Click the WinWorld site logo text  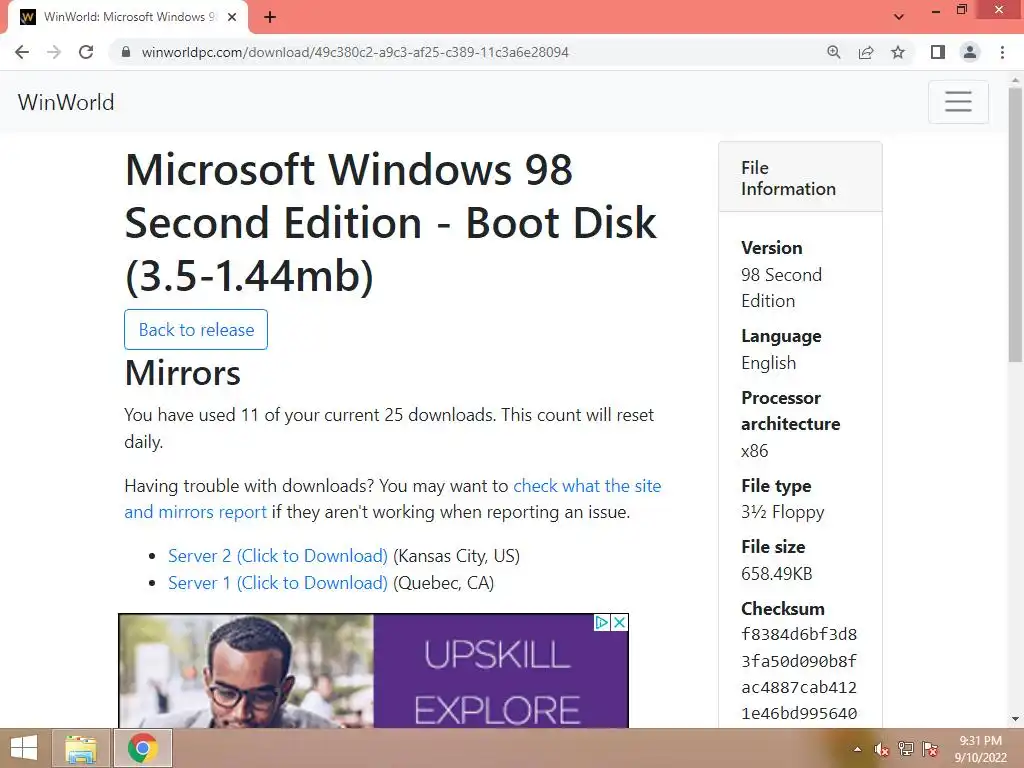point(66,103)
